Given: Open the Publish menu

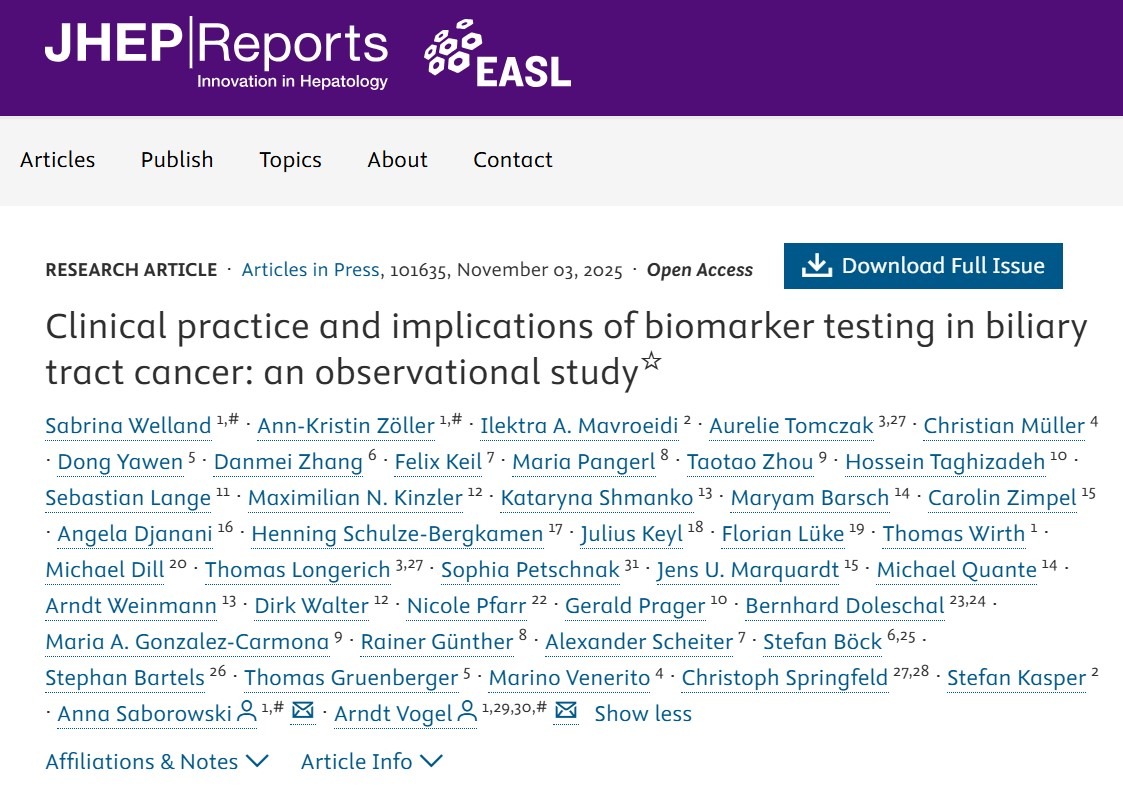Looking at the screenshot, I should (177, 160).
